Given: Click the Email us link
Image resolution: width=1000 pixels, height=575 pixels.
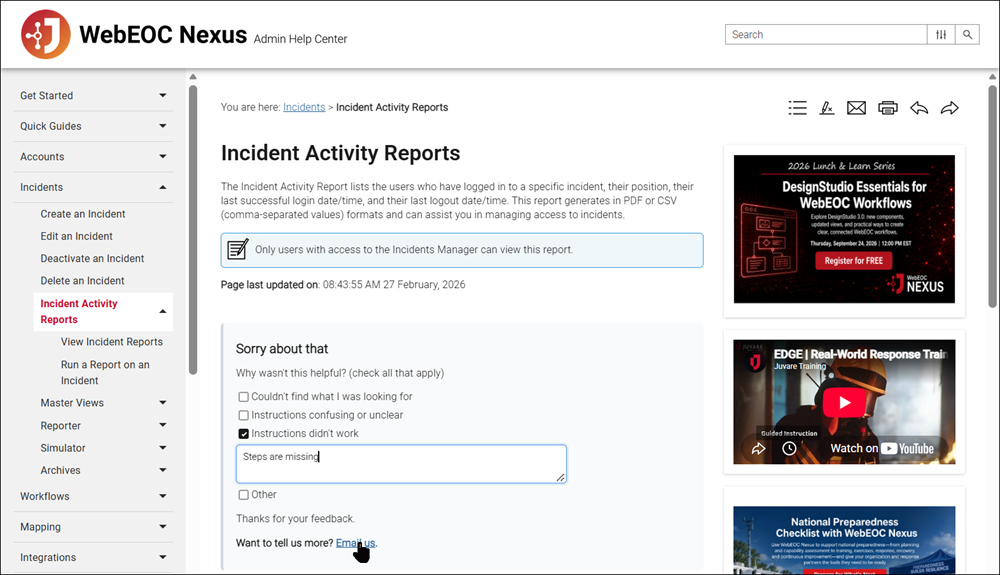Looking at the screenshot, I should tap(355, 543).
